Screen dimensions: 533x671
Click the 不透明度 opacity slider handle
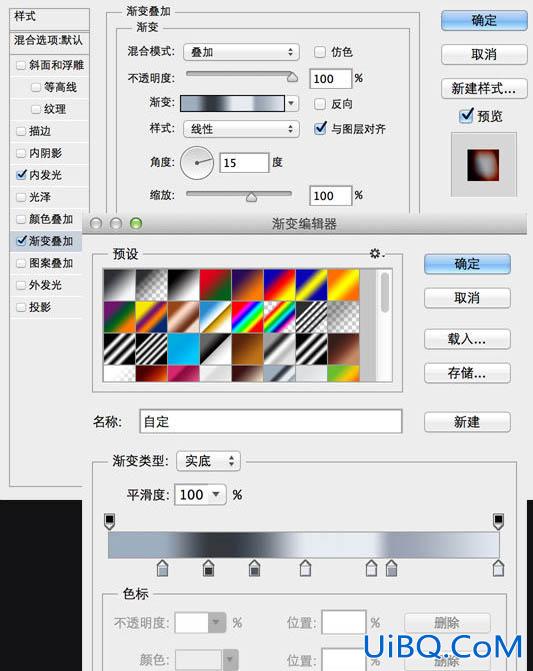pos(292,77)
